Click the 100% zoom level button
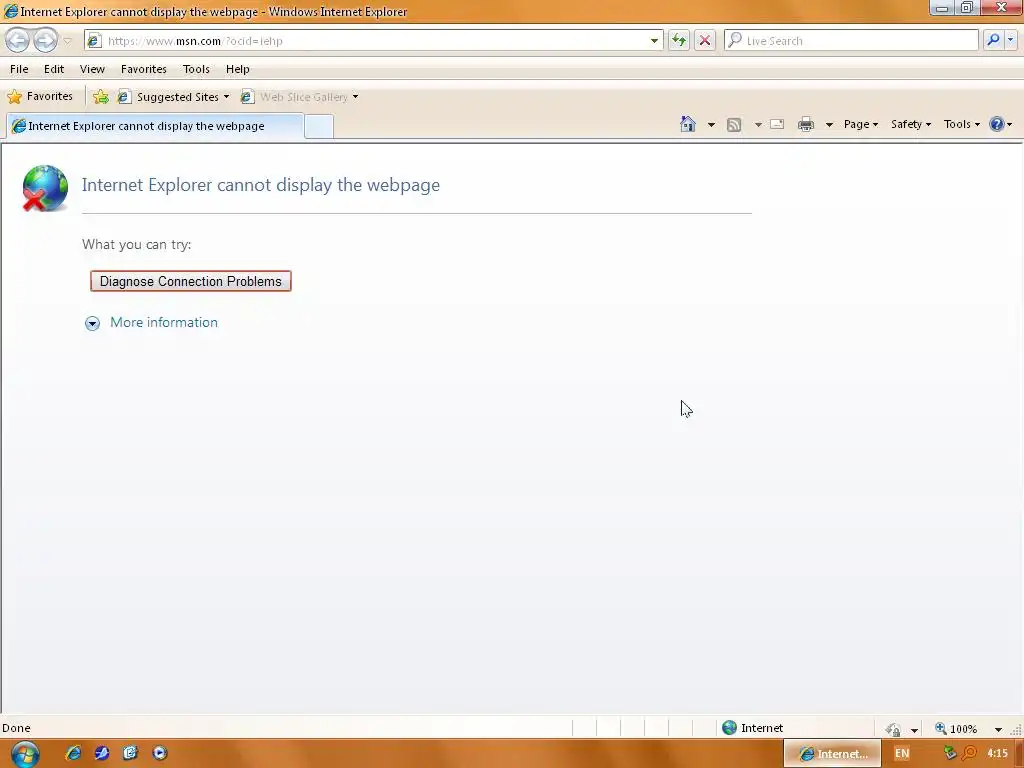The image size is (1024, 768). coord(957,729)
